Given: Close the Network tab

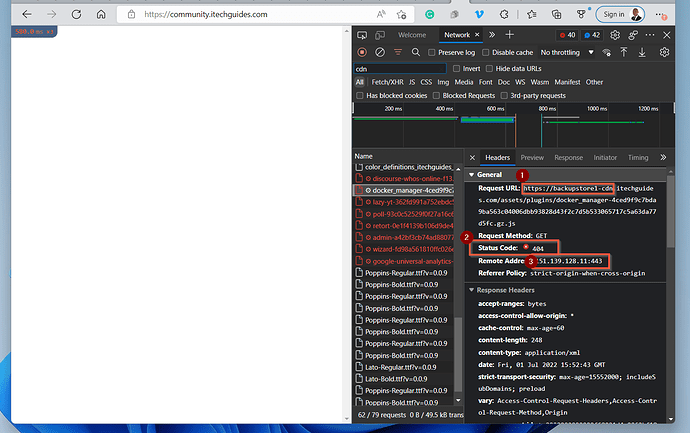Looking at the screenshot, I should 477,35.
